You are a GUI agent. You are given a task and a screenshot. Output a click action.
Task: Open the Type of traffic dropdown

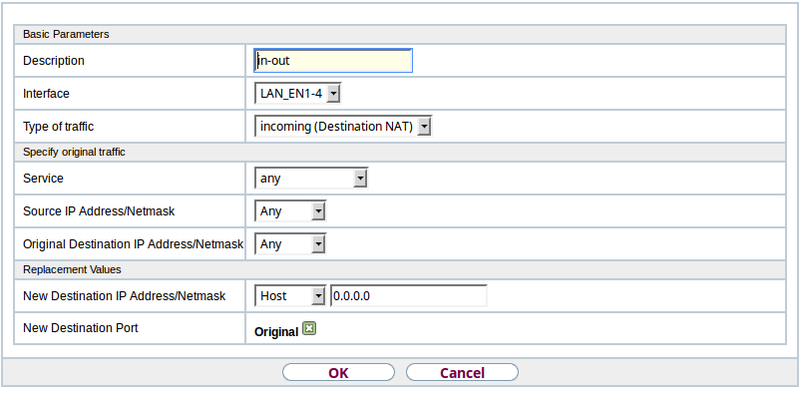pos(343,127)
